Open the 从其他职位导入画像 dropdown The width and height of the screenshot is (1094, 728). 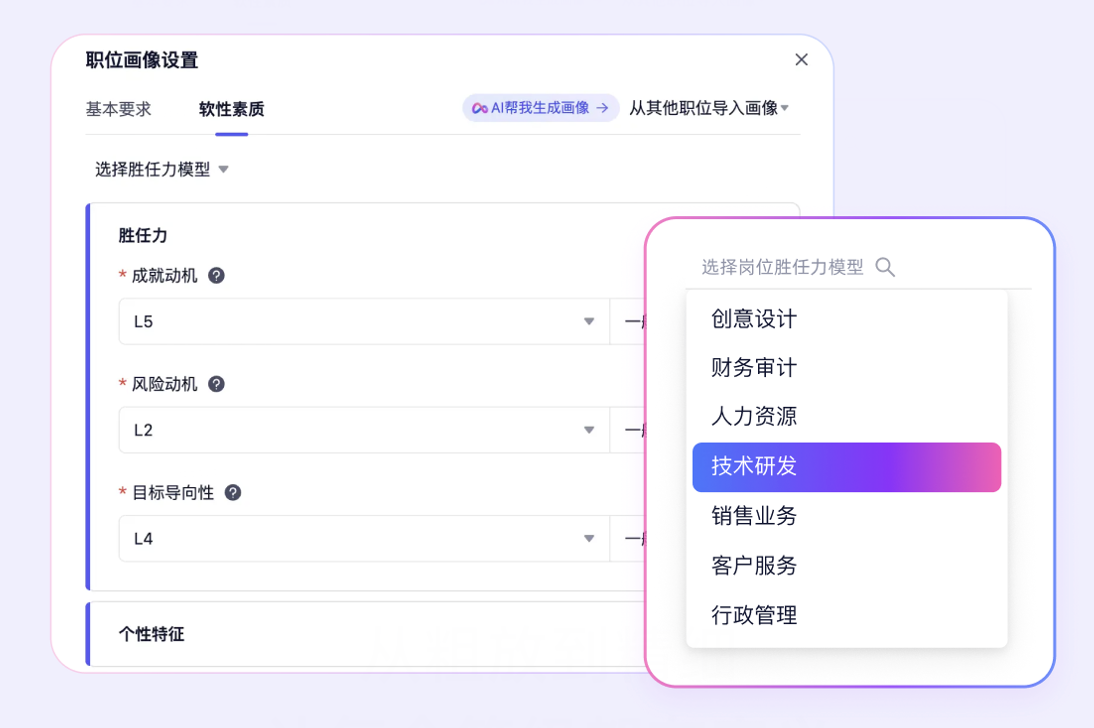click(x=709, y=108)
